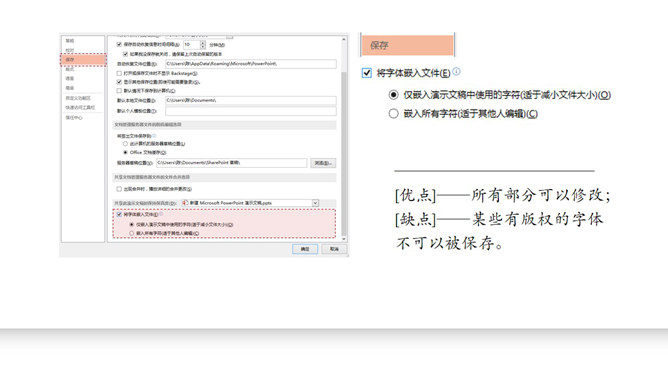The image size is (668, 376).
Task: Click server drafts location path field
Action: (x=231, y=163)
